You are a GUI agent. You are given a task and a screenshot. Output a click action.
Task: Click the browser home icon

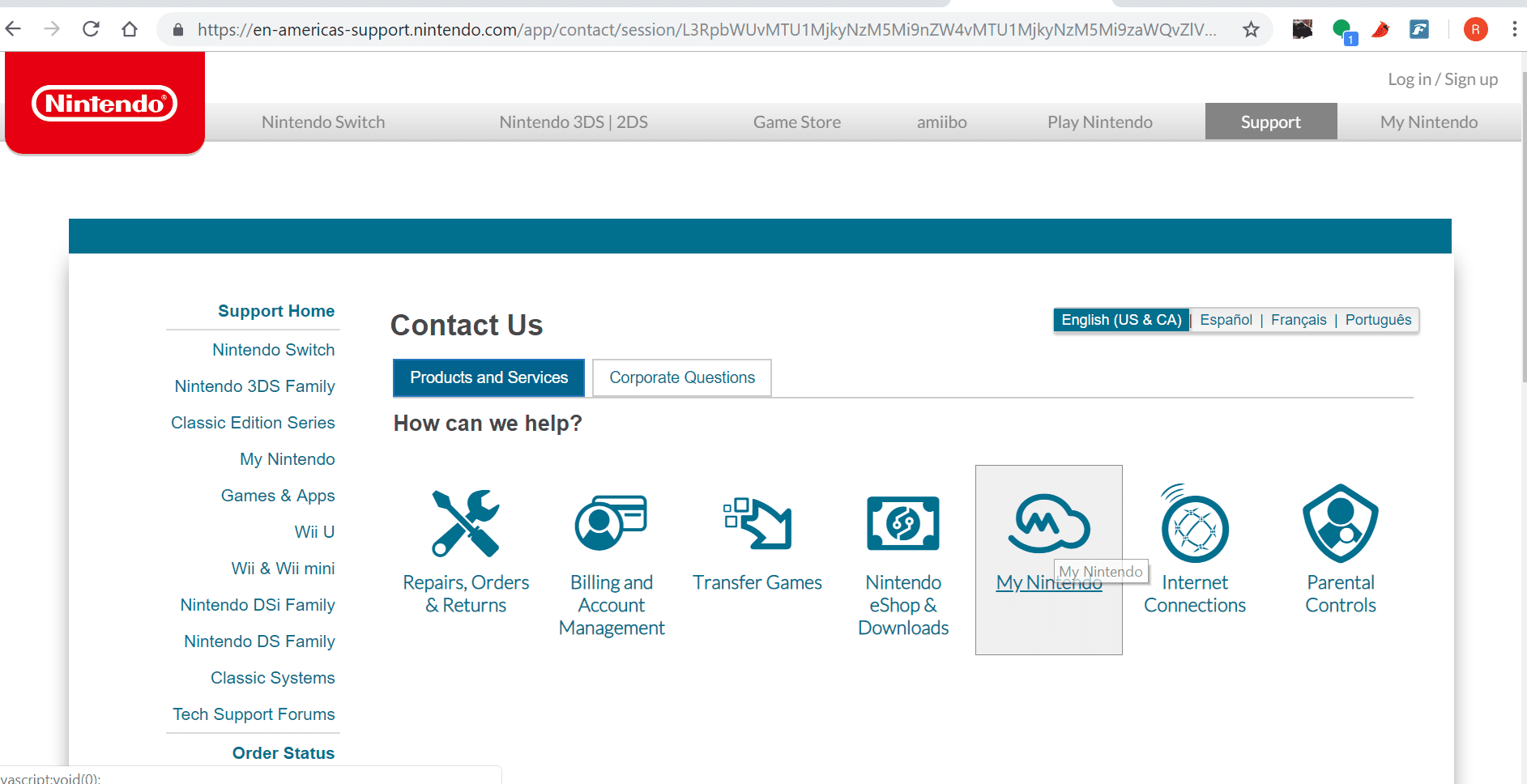click(130, 29)
